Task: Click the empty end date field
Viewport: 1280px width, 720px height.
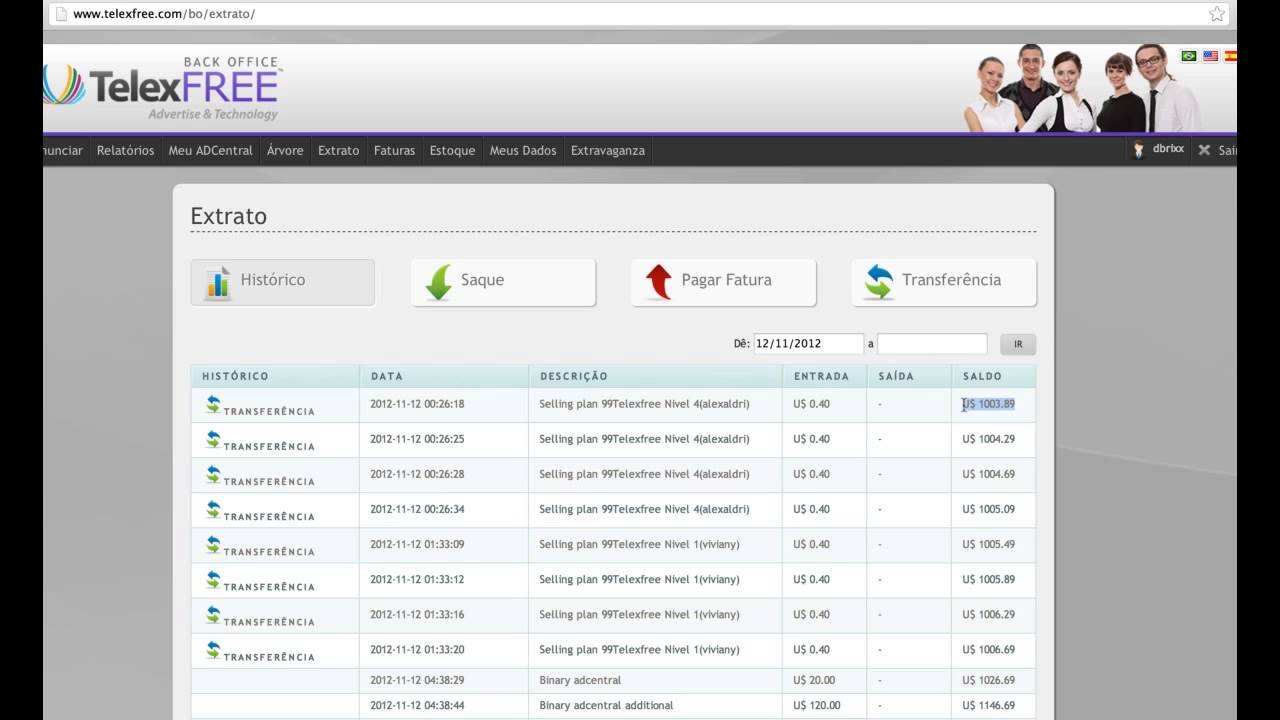Action: pyautogui.click(x=932, y=343)
